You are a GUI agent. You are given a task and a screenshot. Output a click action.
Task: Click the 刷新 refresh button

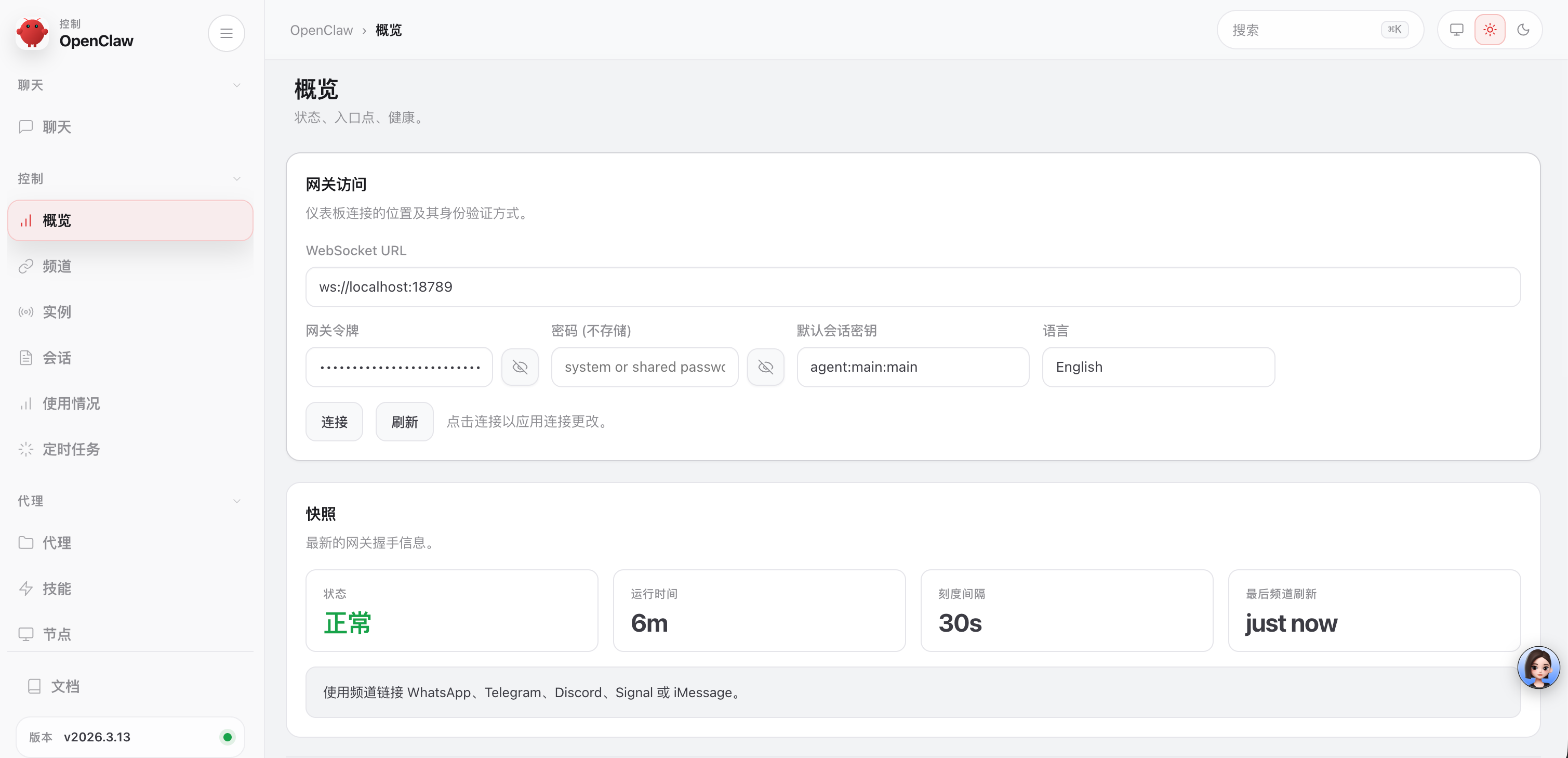pos(404,422)
